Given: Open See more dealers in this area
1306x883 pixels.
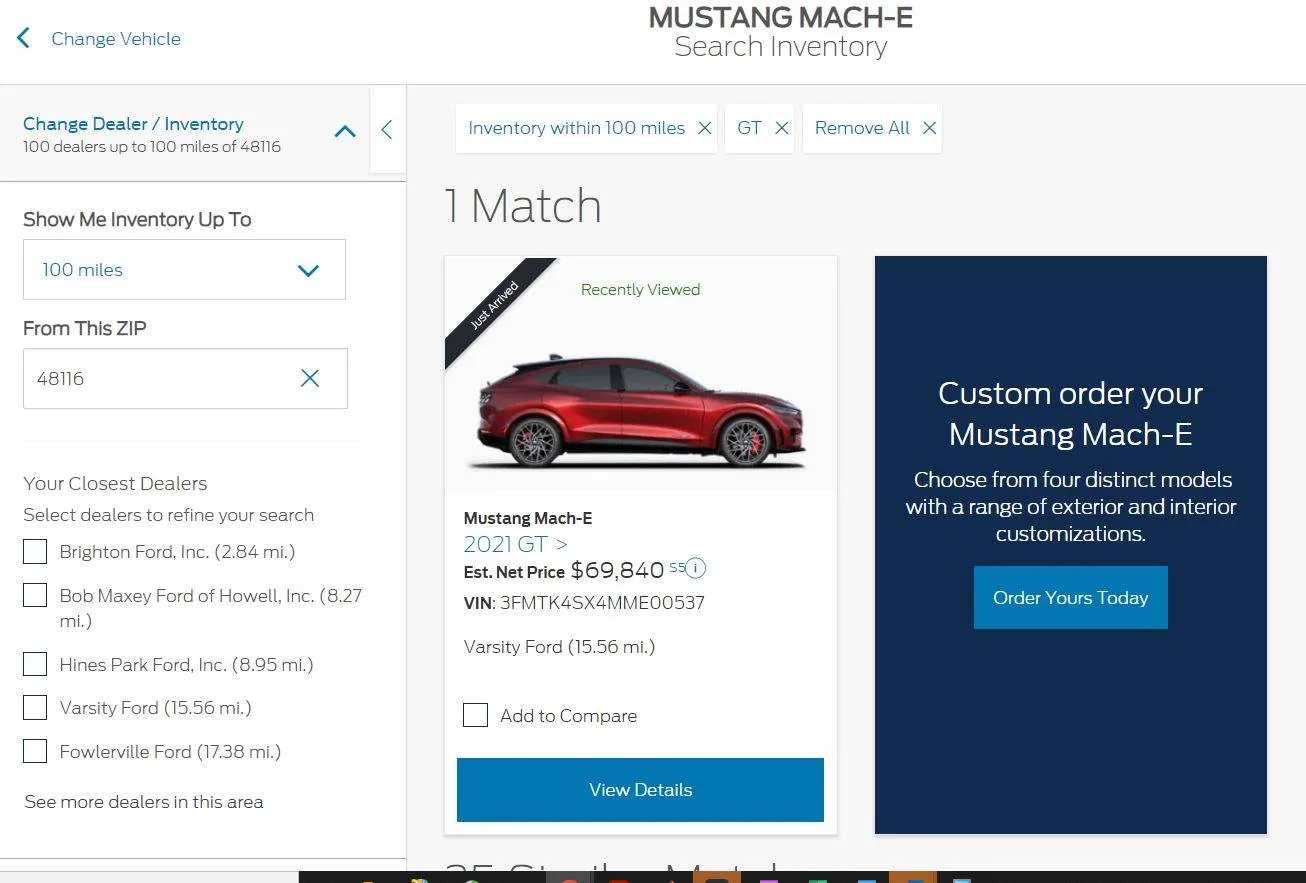Looking at the screenshot, I should [144, 802].
